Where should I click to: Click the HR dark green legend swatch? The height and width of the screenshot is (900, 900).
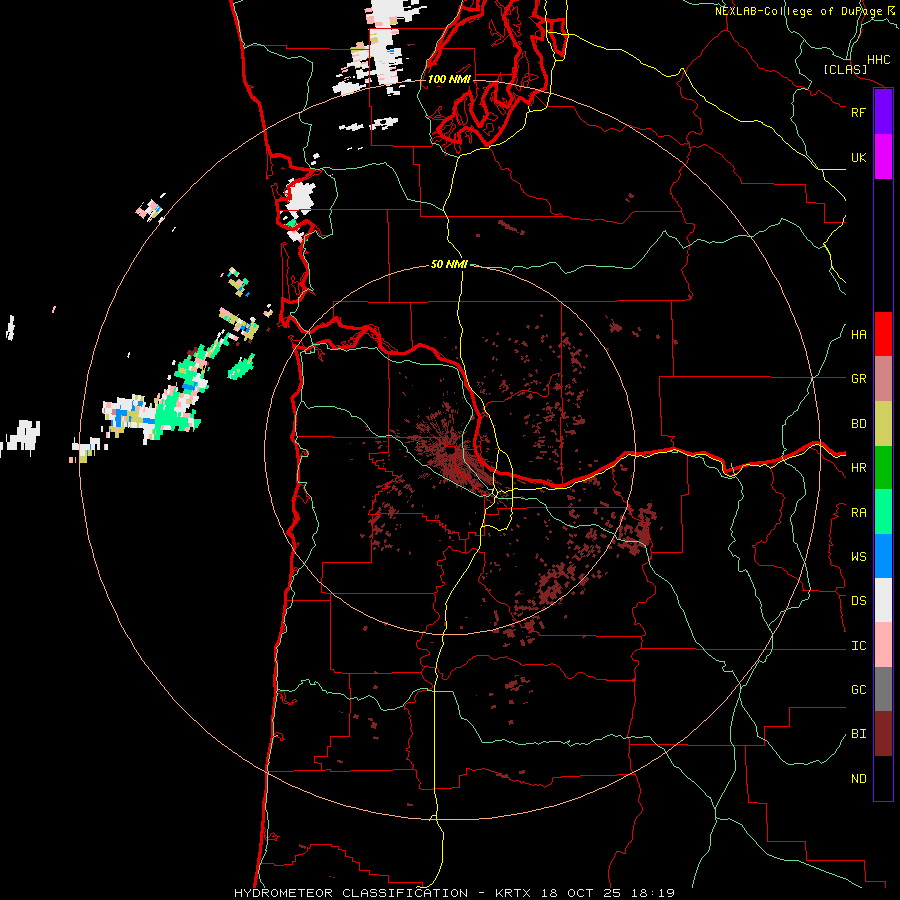coord(883,468)
